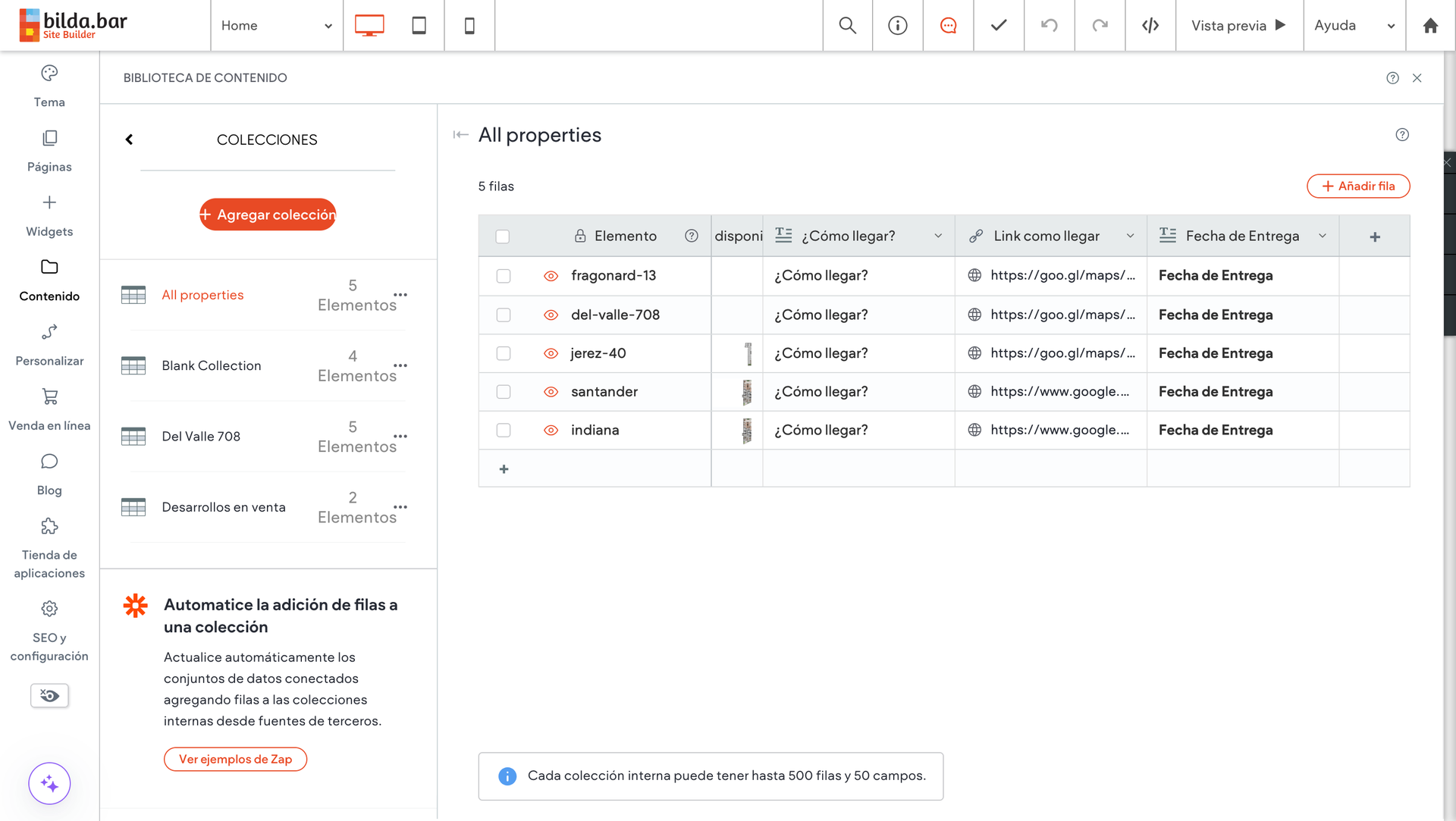Open Tema in left sidebar

coord(49,86)
